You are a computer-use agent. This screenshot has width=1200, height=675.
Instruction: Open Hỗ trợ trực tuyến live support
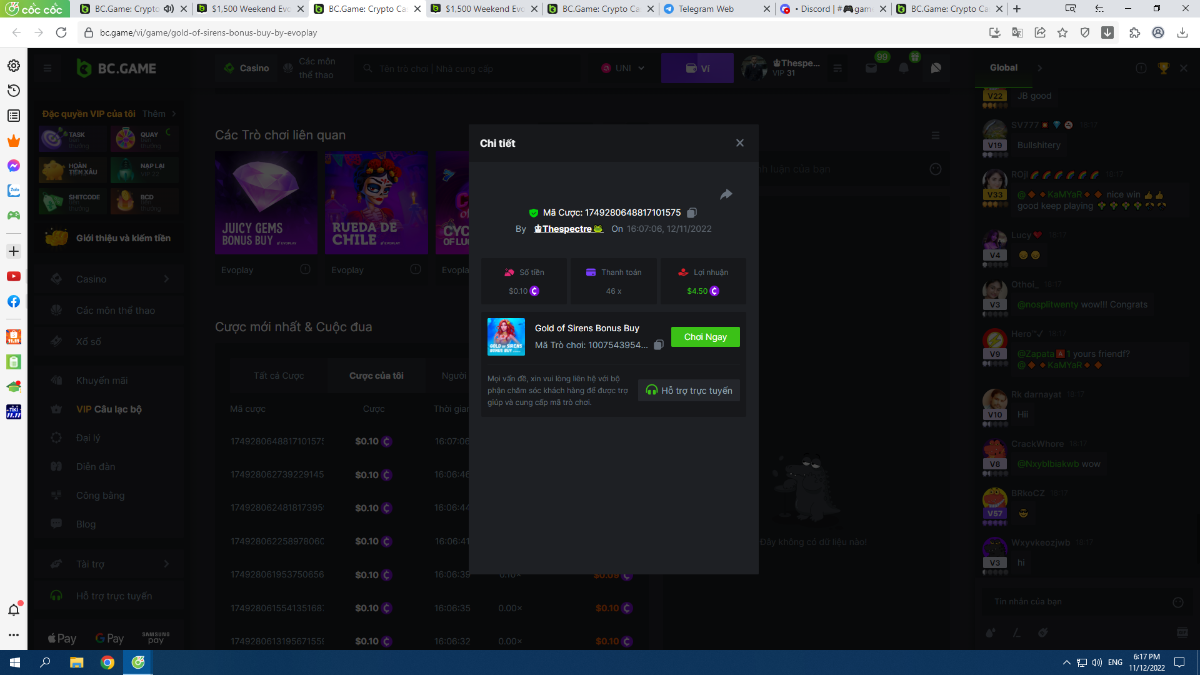click(689, 390)
